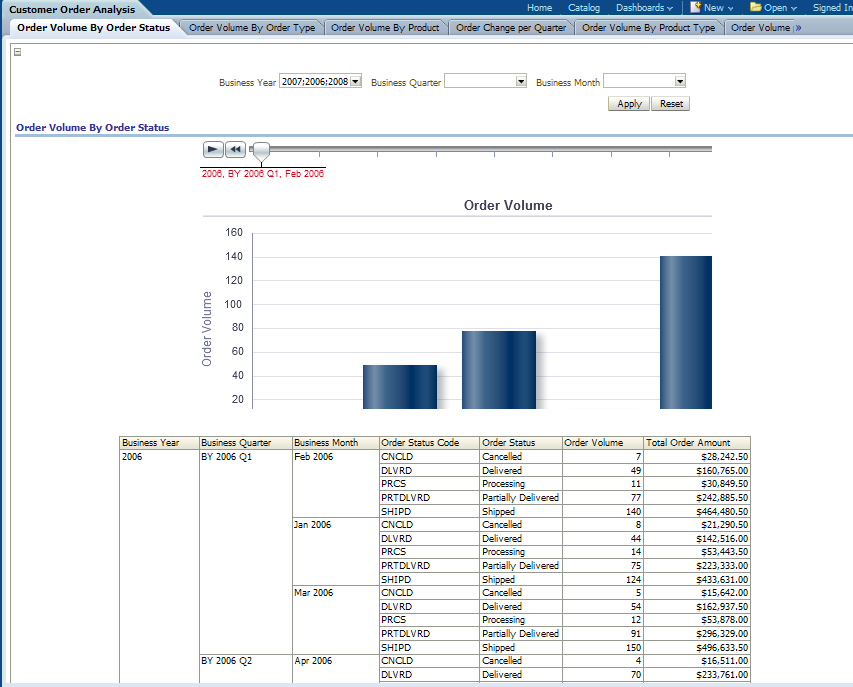
Task: Click the Order Status Code column header
Action: 429,443
